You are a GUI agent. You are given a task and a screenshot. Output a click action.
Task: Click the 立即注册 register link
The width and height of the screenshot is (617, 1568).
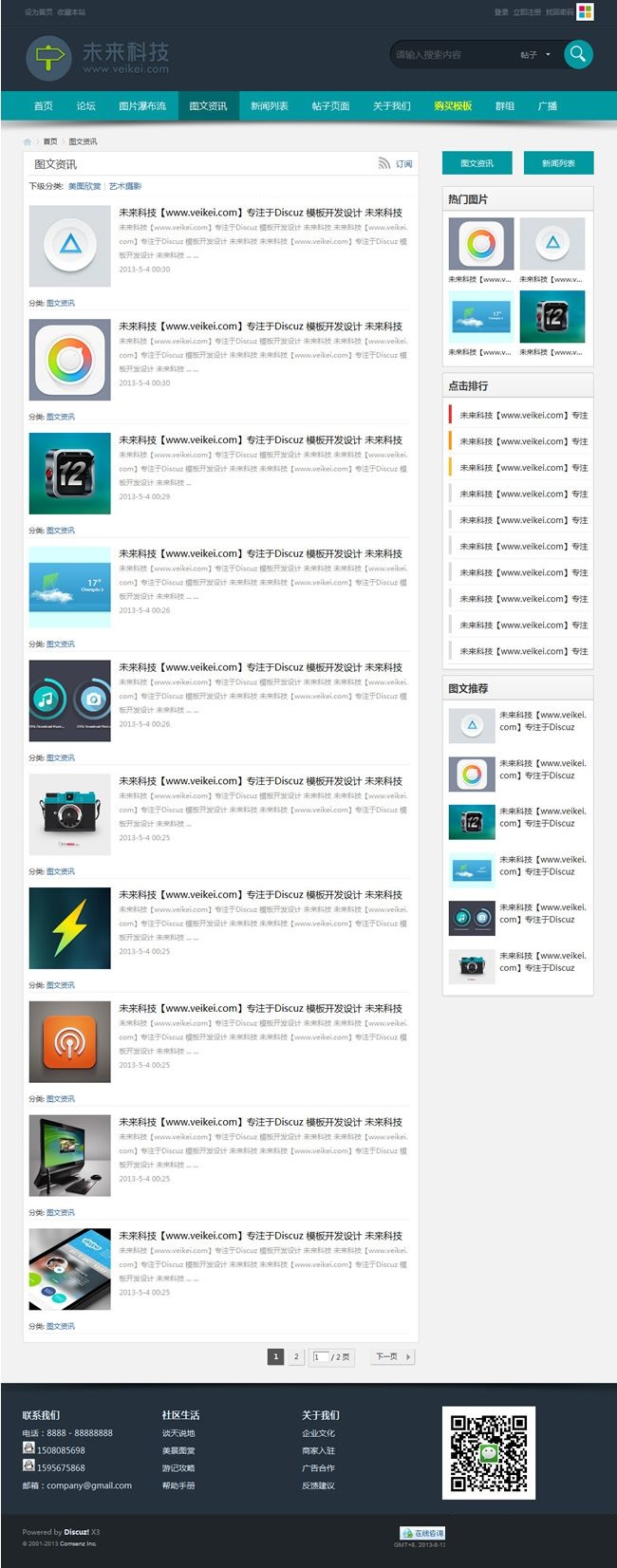click(527, 12)
